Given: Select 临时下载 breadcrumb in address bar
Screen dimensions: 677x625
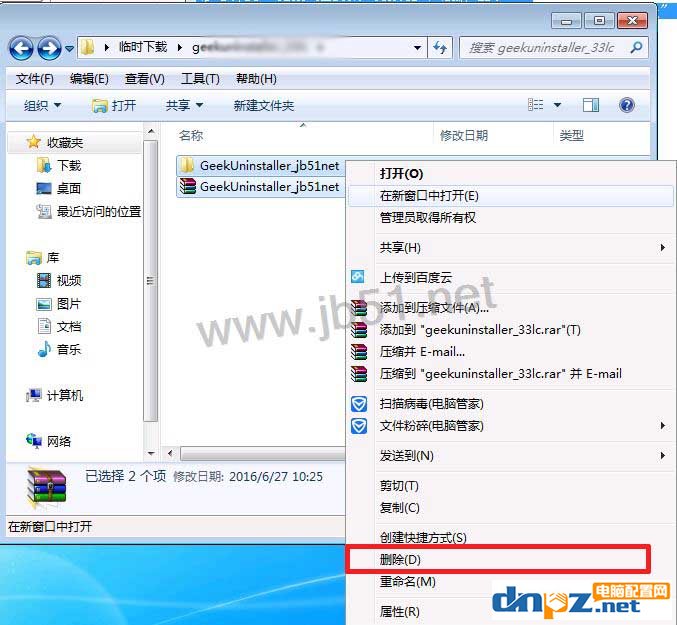Looking at the screenshot, I should pyautogui.click(x=143, y=47).
